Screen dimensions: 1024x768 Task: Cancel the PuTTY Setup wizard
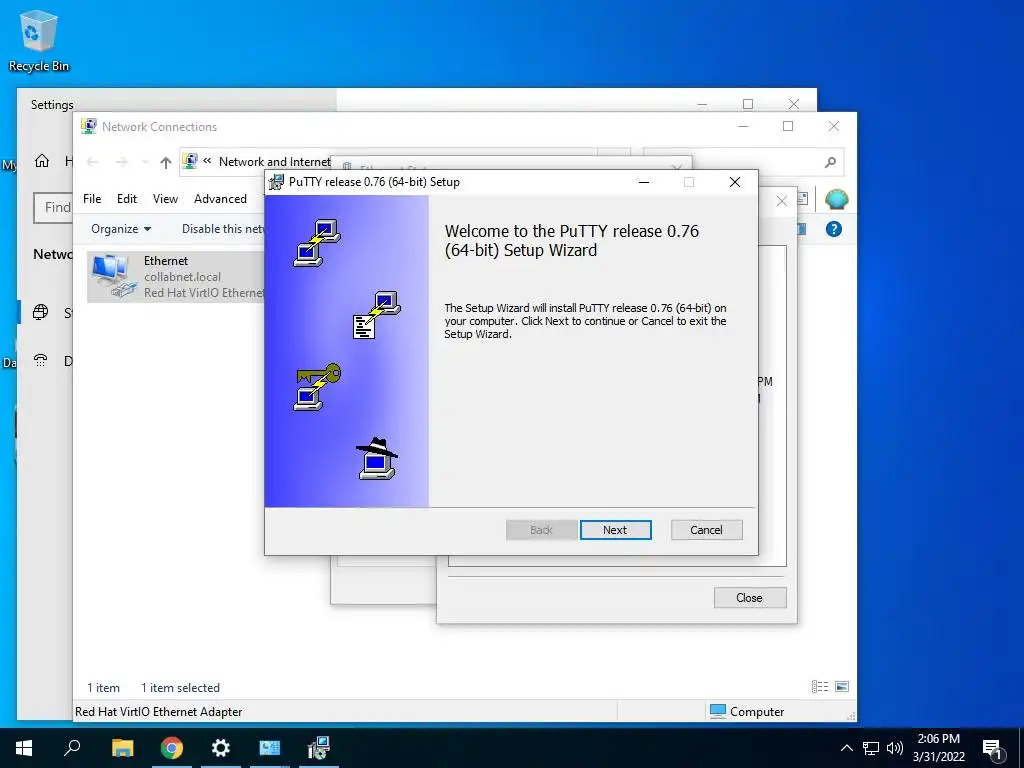(706, 530)
